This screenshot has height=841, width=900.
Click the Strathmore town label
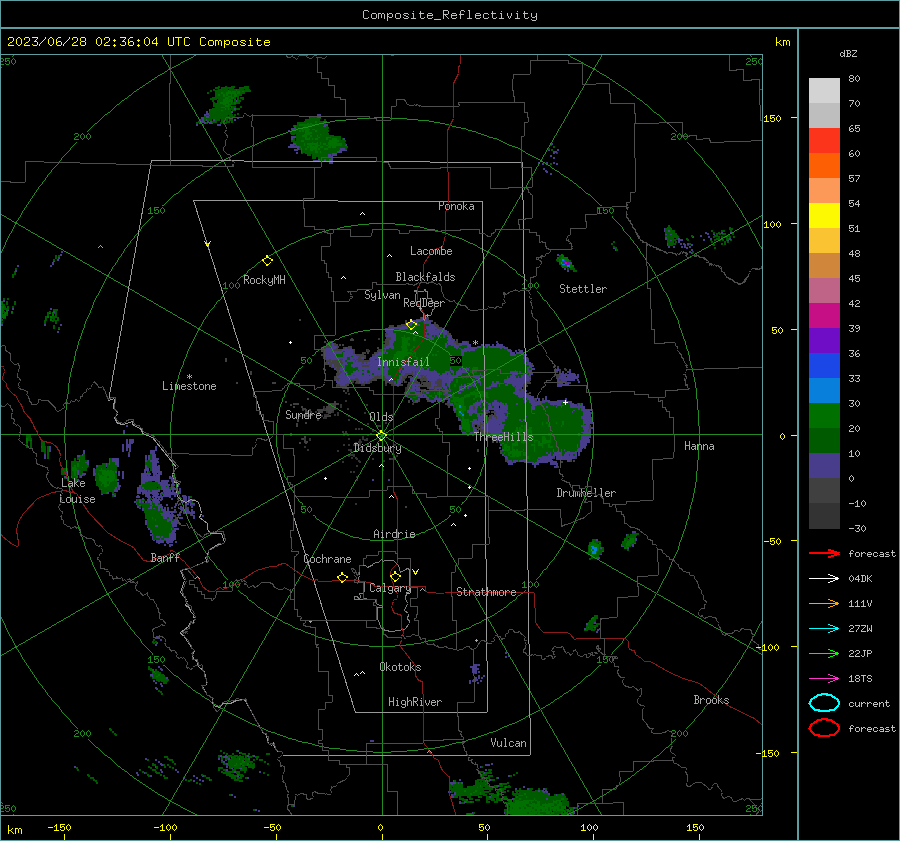click(x=486, y=592)
